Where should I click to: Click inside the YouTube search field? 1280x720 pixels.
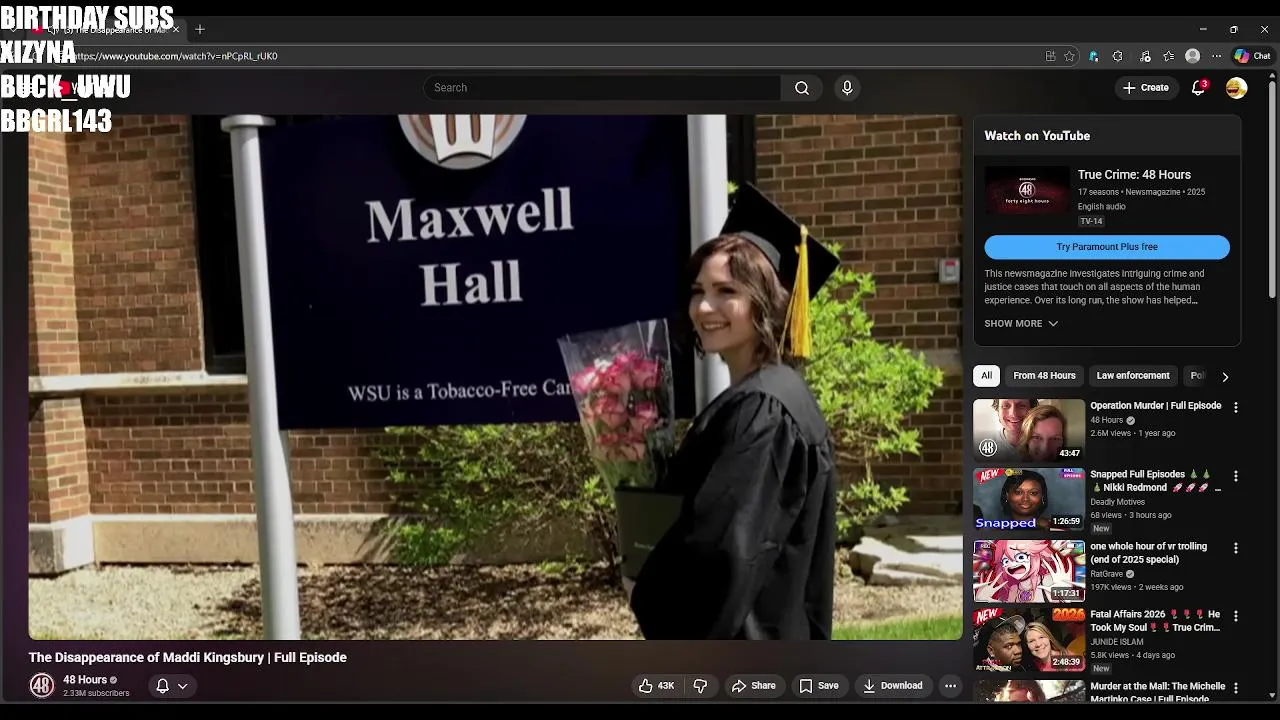602,88
